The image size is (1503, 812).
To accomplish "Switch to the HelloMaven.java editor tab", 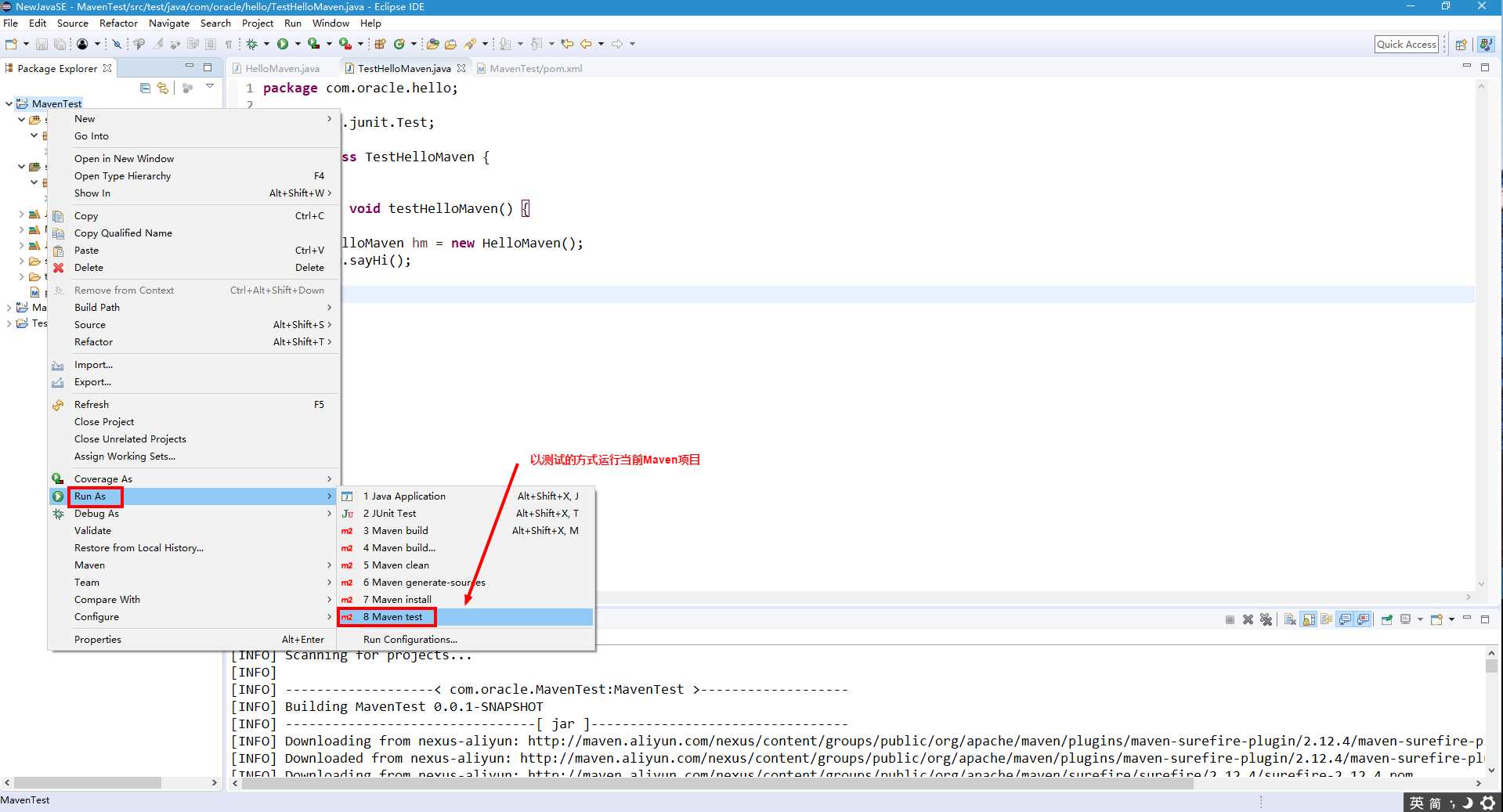I will [x=282, y=69].
